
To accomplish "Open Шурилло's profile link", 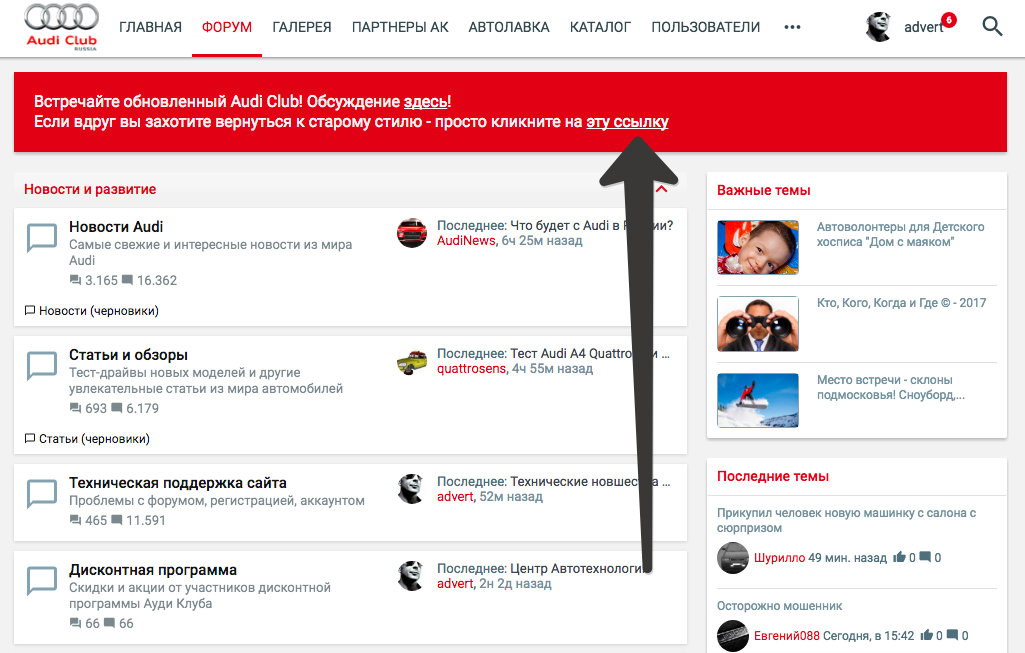I will point(779,558).
